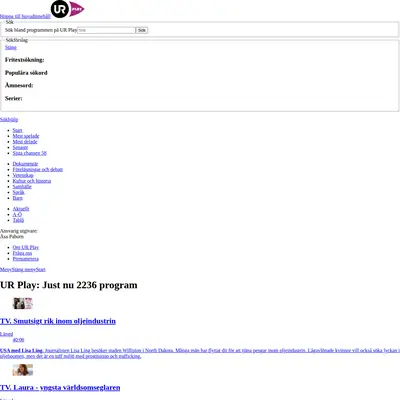Open 'TV. Laura - yngsta världsomseglaren' title
Screen dimensions: 400x400
pyautogui.click(x=60, y=388)
